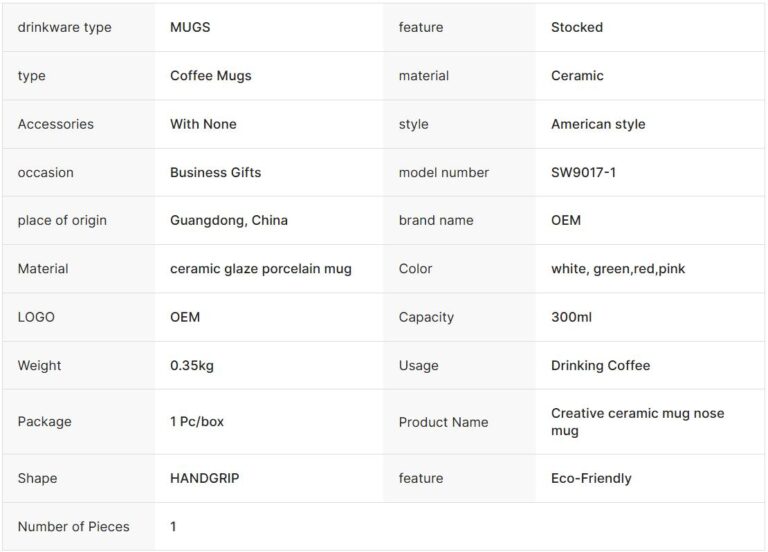Click the "With None" accessories value
This screenshot has height=552, width=768.
[x=203, y=124]
